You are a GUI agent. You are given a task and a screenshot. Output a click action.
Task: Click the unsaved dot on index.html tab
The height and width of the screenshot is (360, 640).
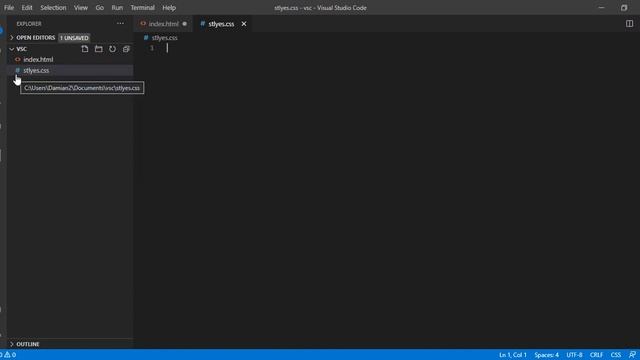[184, 24]
